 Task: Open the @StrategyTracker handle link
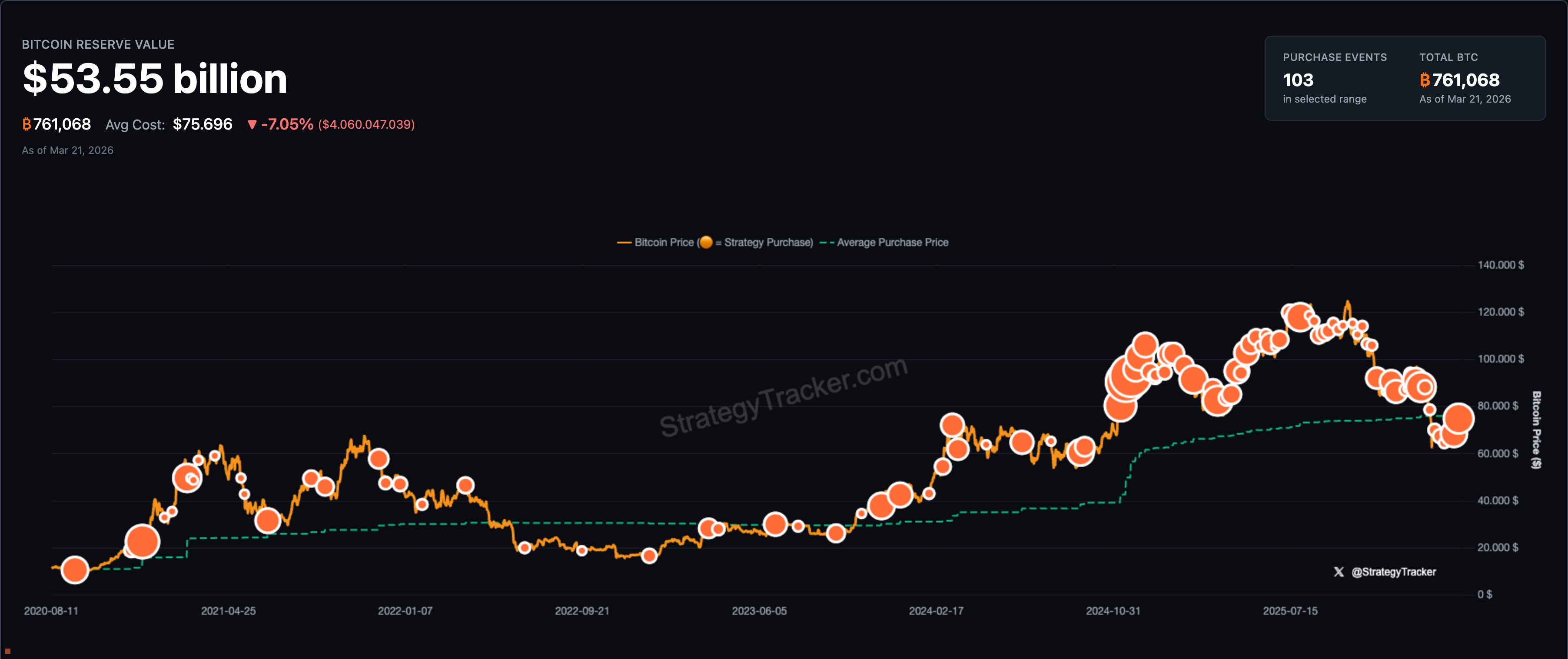pos(1393,572)
